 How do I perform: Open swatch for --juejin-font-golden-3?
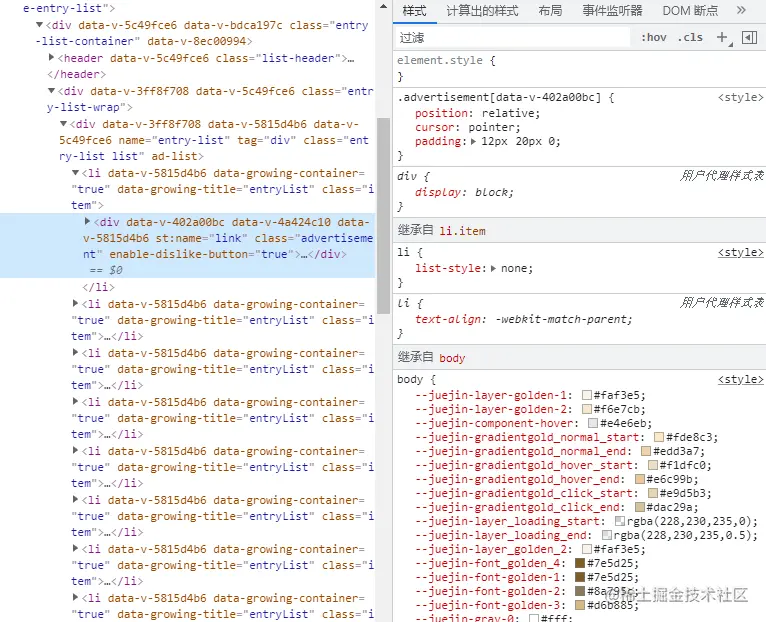(580, 605)
